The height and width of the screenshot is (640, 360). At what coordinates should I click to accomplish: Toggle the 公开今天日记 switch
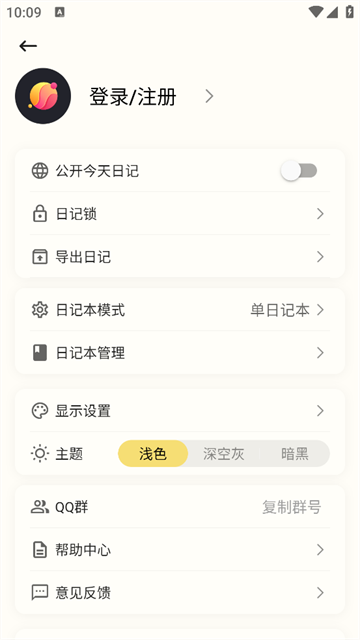pos(299,171)
